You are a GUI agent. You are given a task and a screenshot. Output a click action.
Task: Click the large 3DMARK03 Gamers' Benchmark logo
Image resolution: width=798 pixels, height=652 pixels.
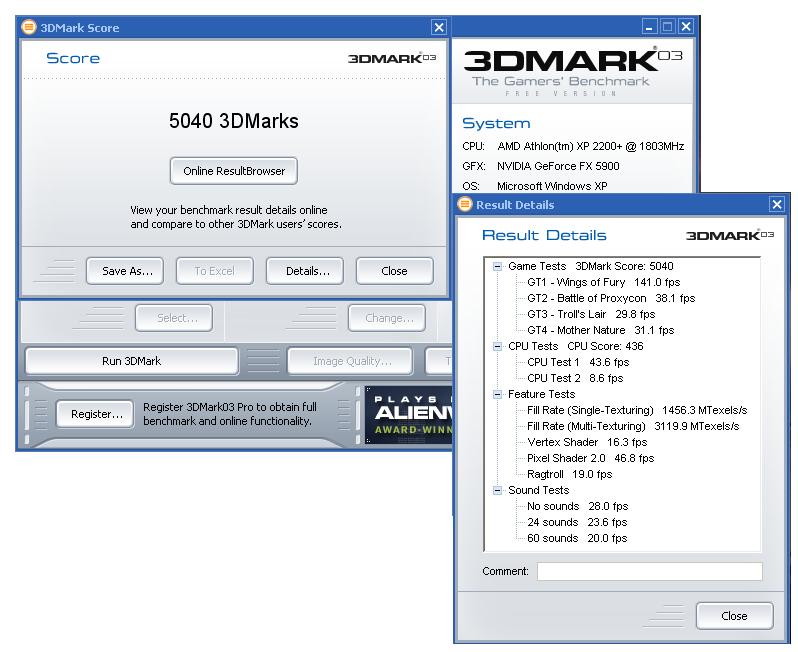pyautogui.click(x=572, y=72)
